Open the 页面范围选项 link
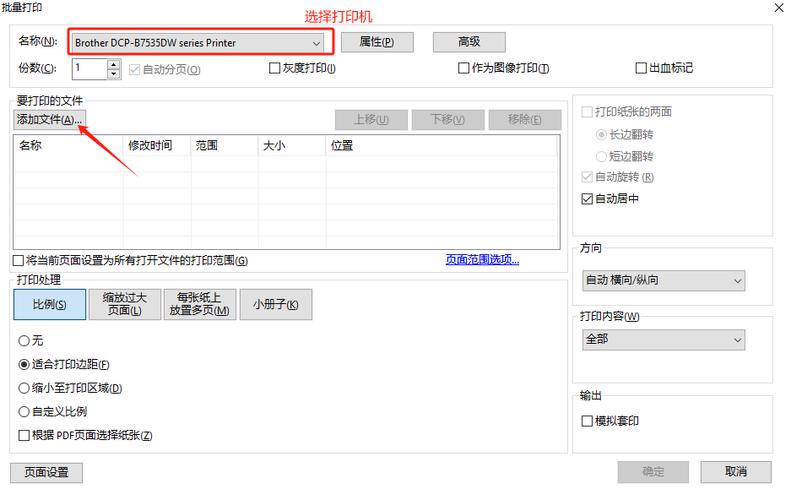 482,260
